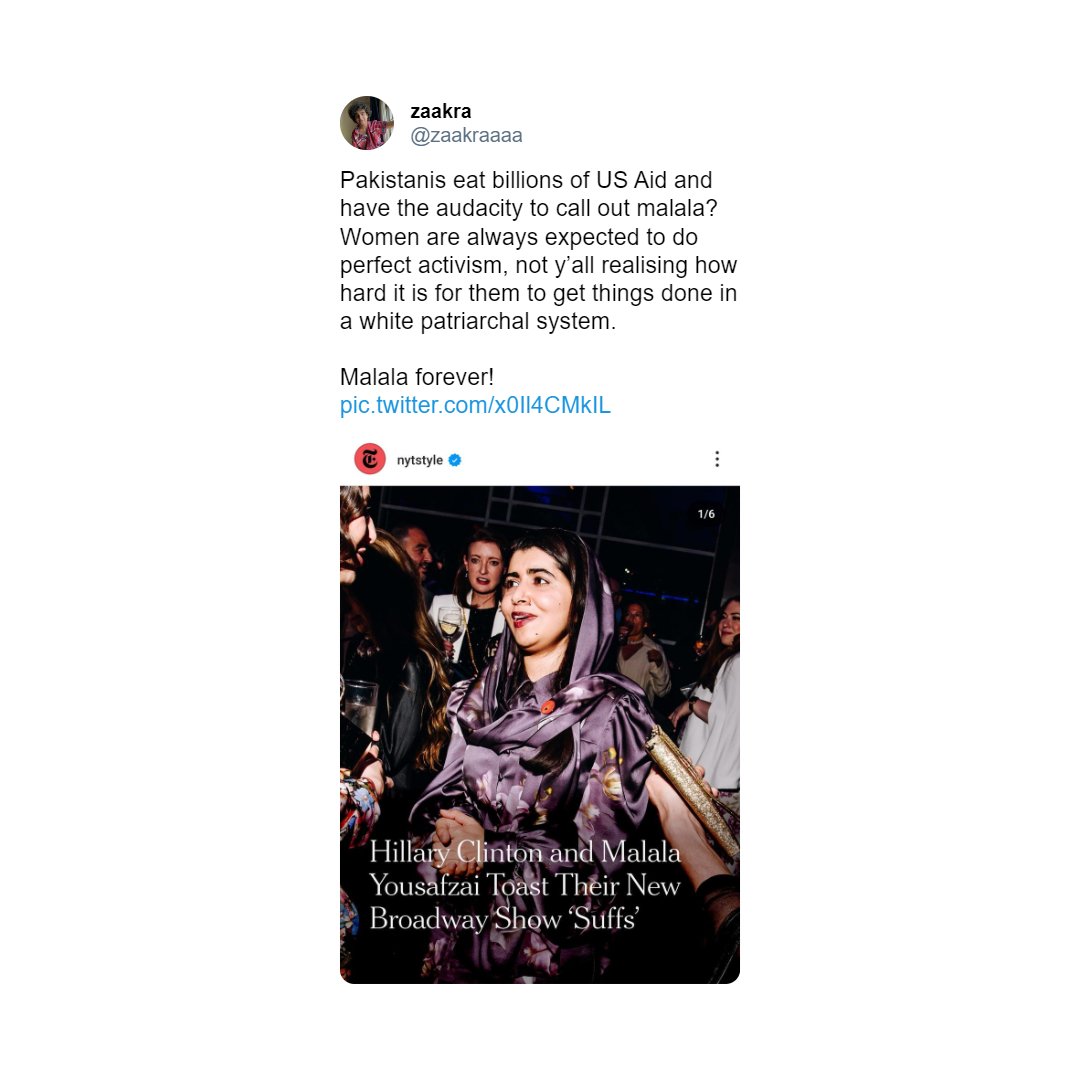Click the NYT logo of nytstyle

[x=370, y=459]
